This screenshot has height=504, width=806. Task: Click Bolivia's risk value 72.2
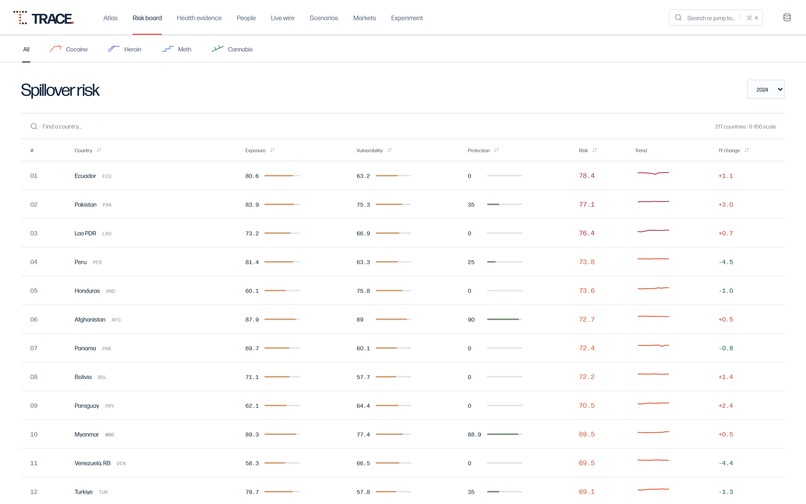tap(587, 377)
